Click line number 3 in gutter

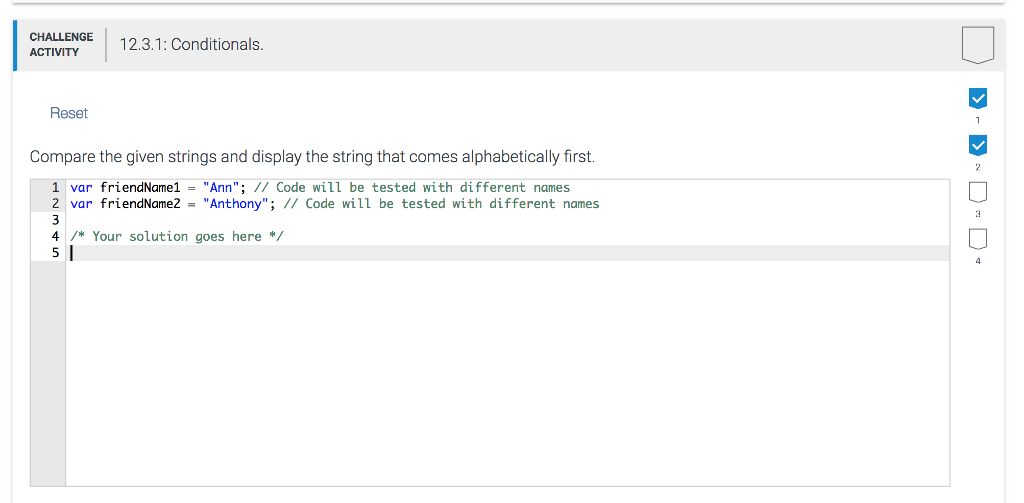(56, 220)
